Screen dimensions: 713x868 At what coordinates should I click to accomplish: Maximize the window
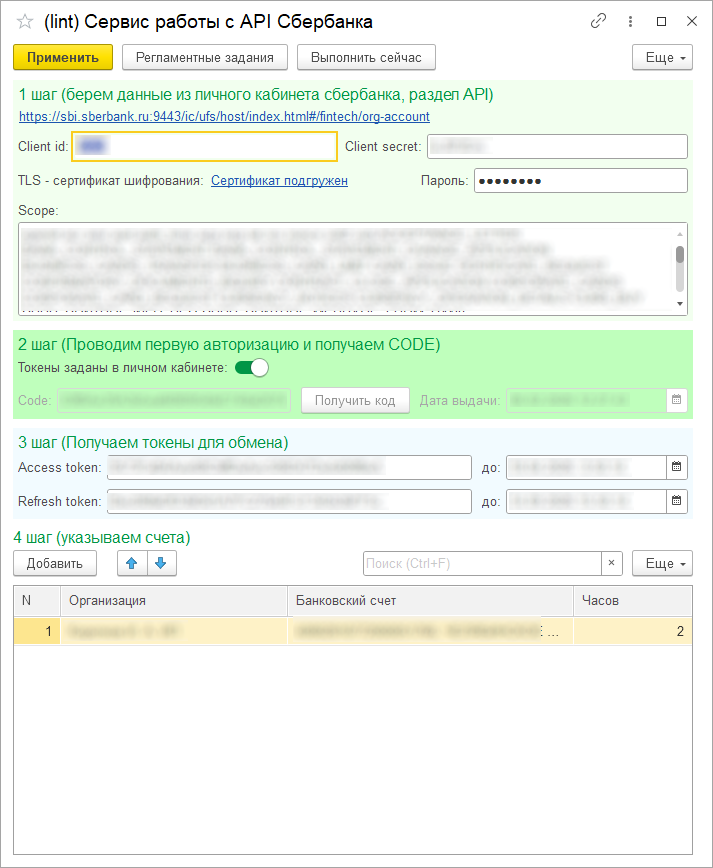coord(661,21)
